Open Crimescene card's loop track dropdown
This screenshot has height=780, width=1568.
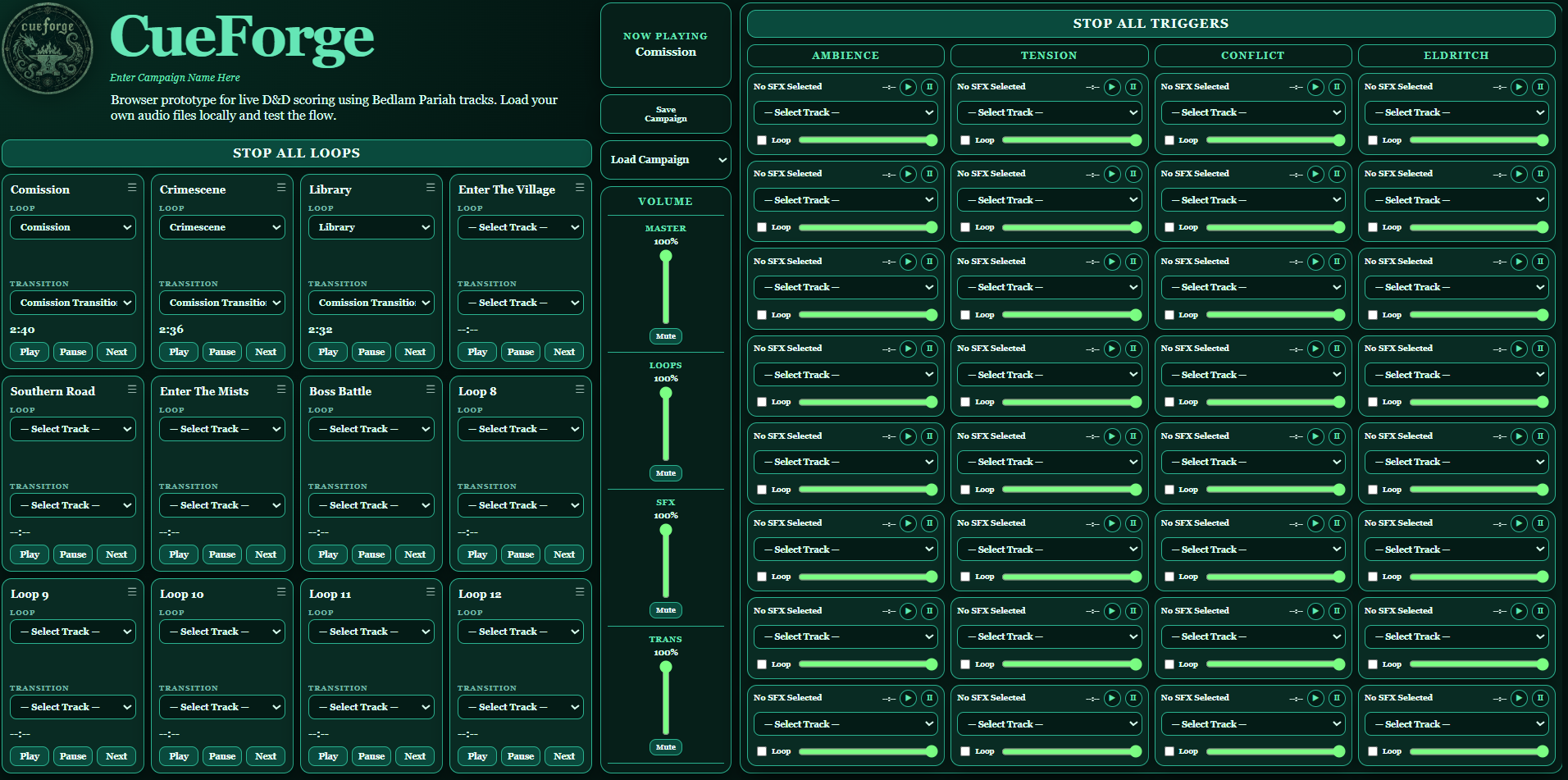(x=222, y=227)
